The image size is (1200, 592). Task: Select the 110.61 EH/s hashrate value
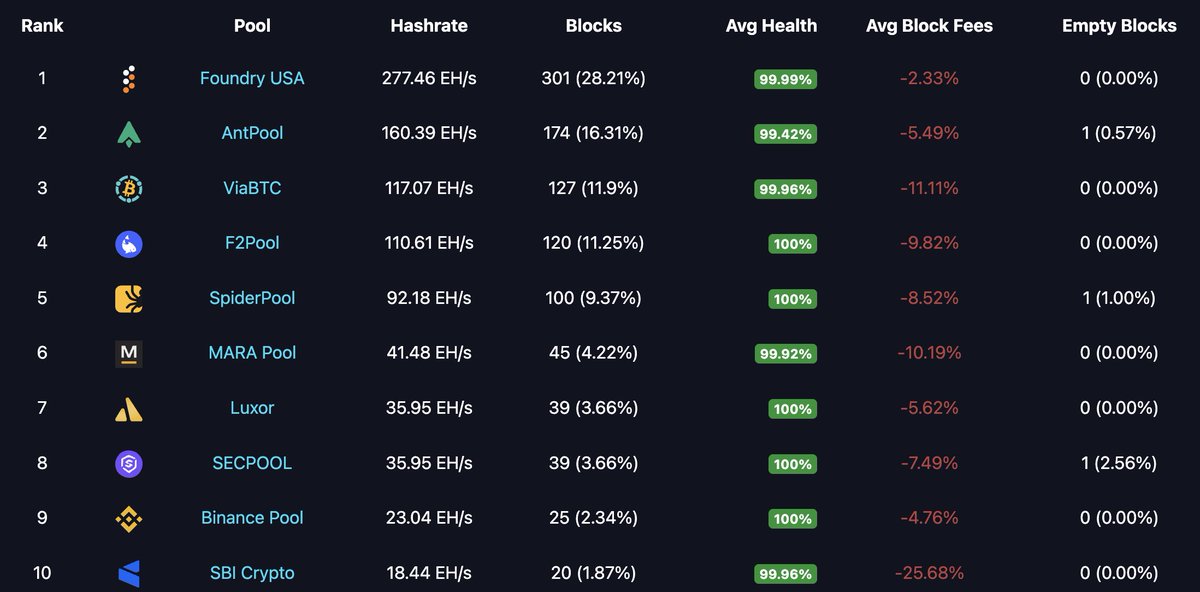pyautogui.click(x=429, y=243)
